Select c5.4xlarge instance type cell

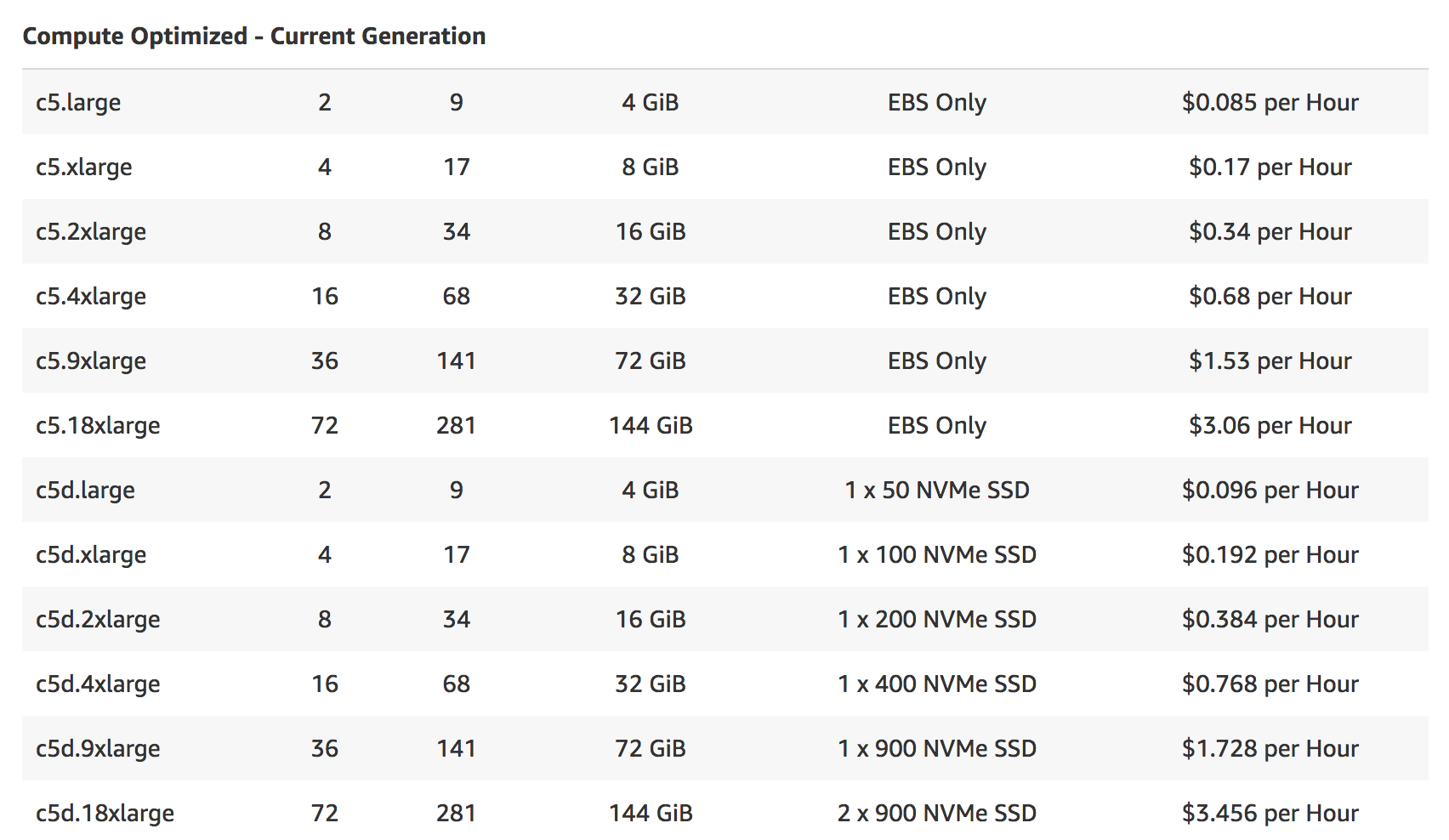[x=91, y=297]
